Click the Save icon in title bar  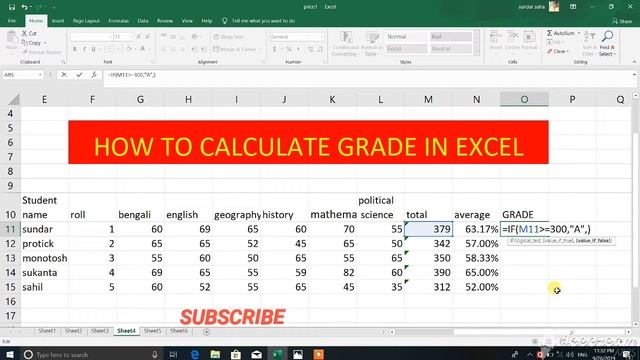pos(11,7)
